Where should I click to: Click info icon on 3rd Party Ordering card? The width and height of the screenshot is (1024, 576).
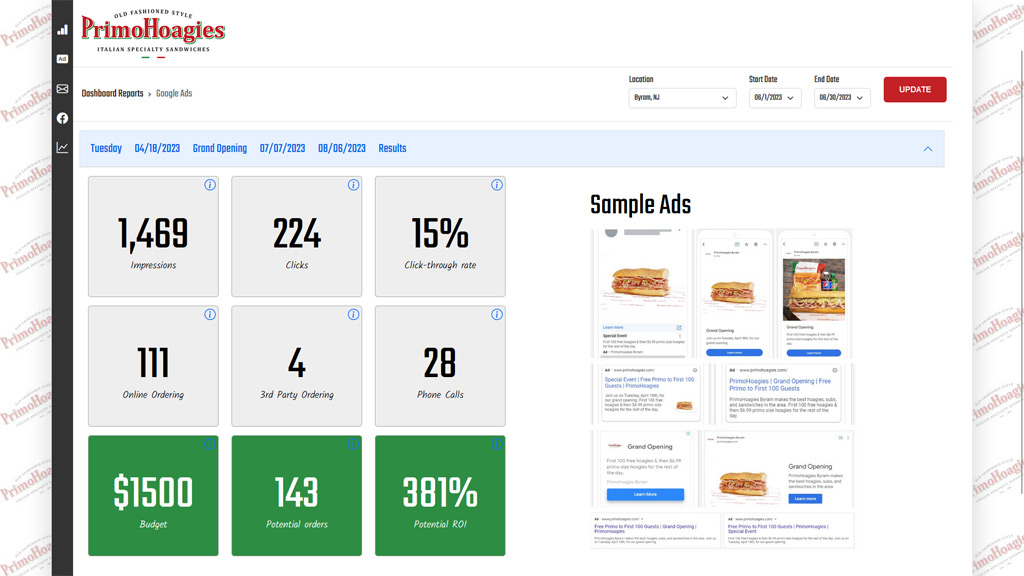pos(353,315)
